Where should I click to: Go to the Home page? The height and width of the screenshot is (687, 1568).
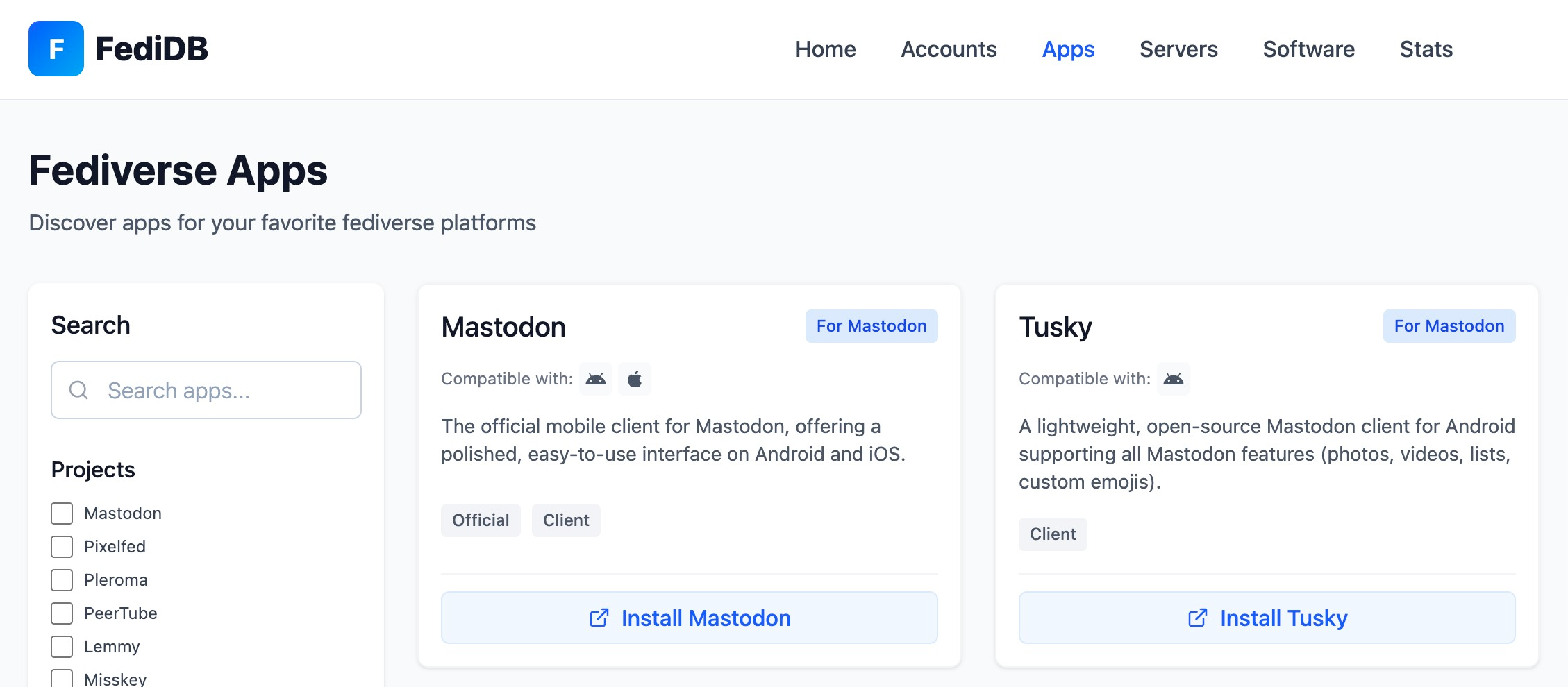tap(826, 49)
